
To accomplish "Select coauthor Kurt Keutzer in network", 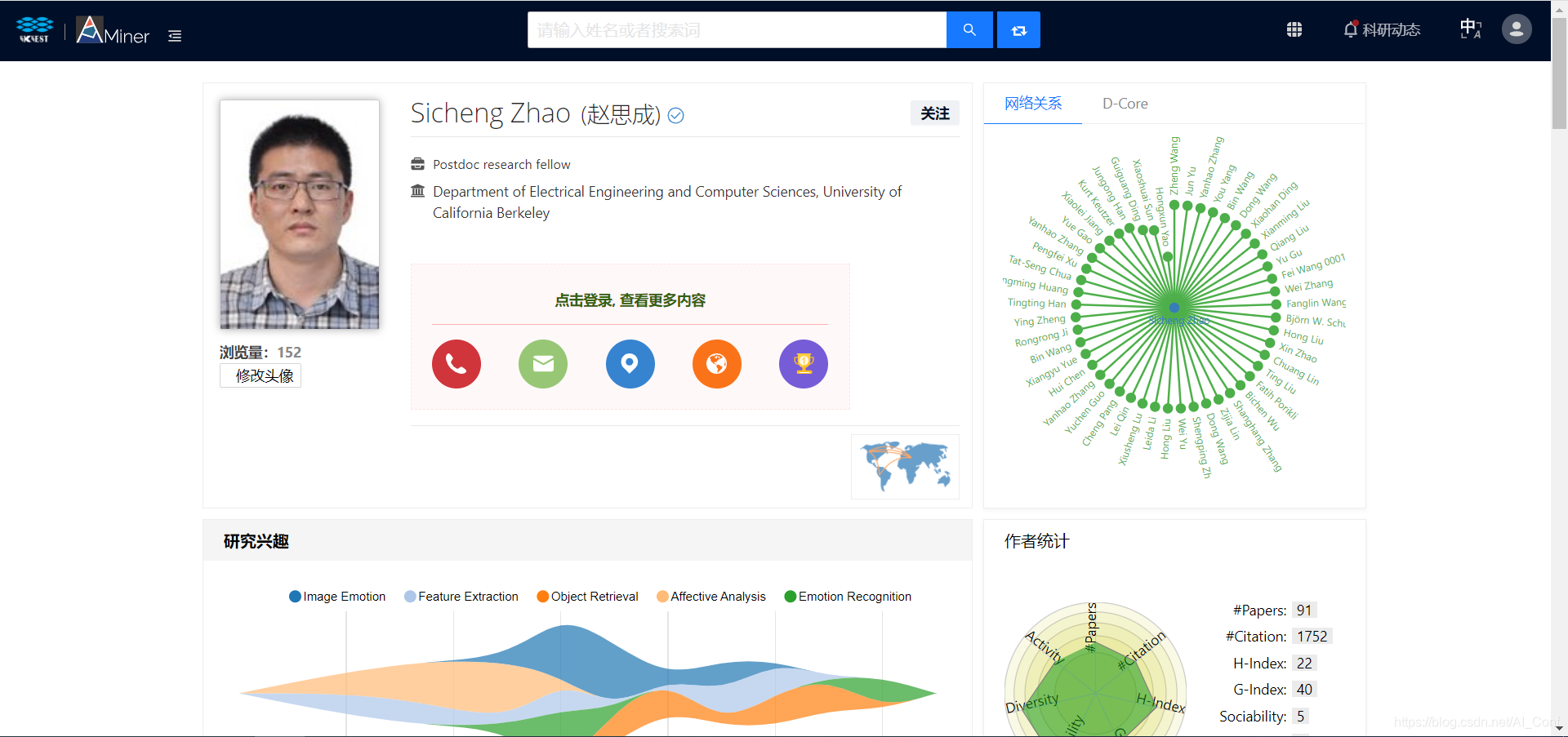I will click(x=1095, y=202).
